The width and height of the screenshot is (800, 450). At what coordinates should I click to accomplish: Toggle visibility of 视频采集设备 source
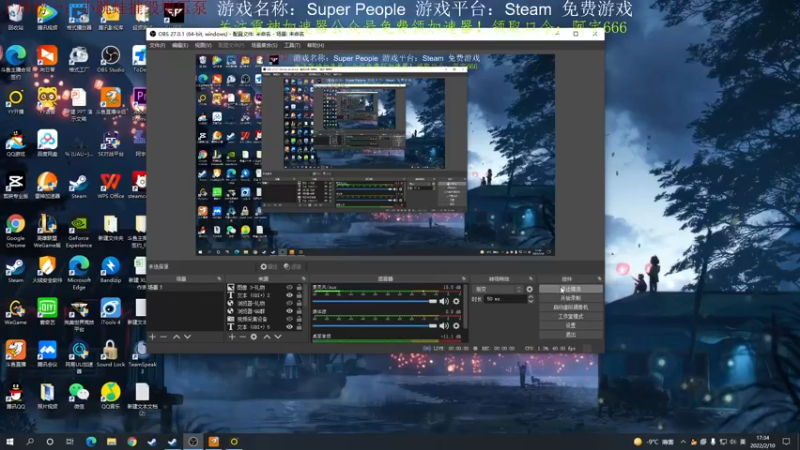(289, 319)
